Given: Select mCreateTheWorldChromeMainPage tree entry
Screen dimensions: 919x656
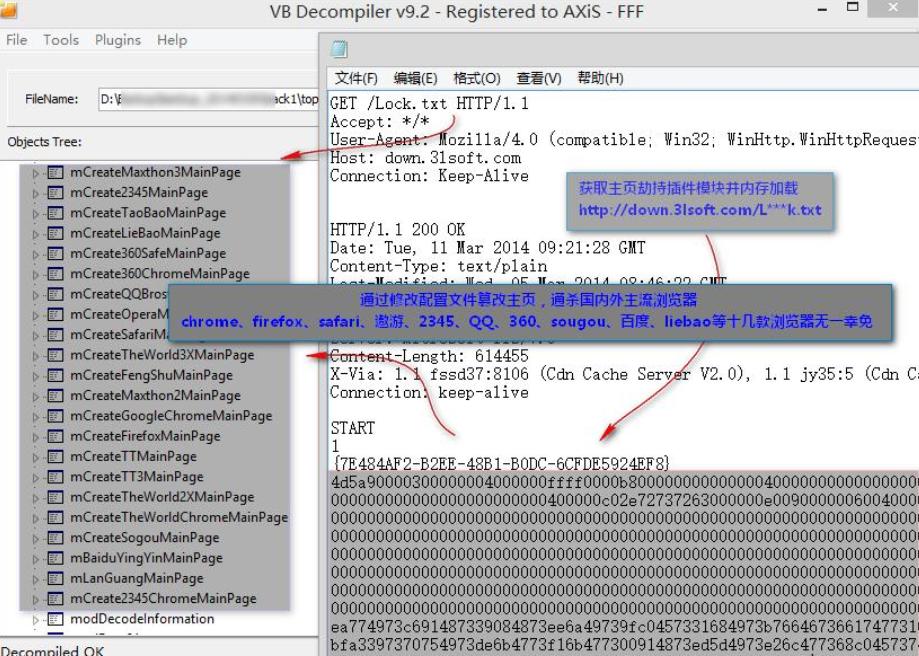Looking at the screenshot, I should 179,518.
